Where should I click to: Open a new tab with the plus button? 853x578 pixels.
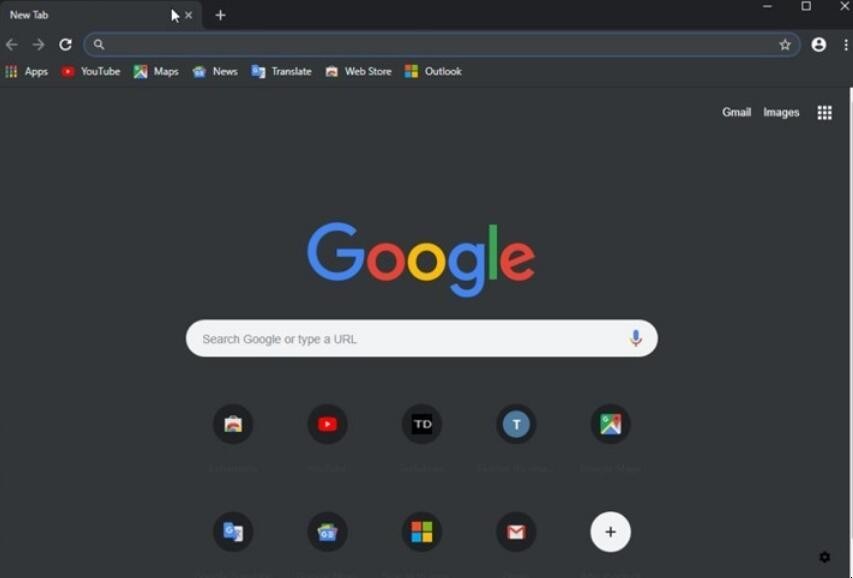220,15
